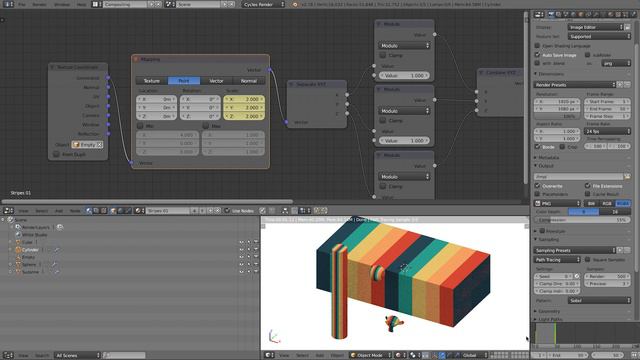Toggle selectable arrow icon for Sphere row
Image resolution: width=640 pixels, height=360 pixels.
pyautogui.click(x=249, y=264)
